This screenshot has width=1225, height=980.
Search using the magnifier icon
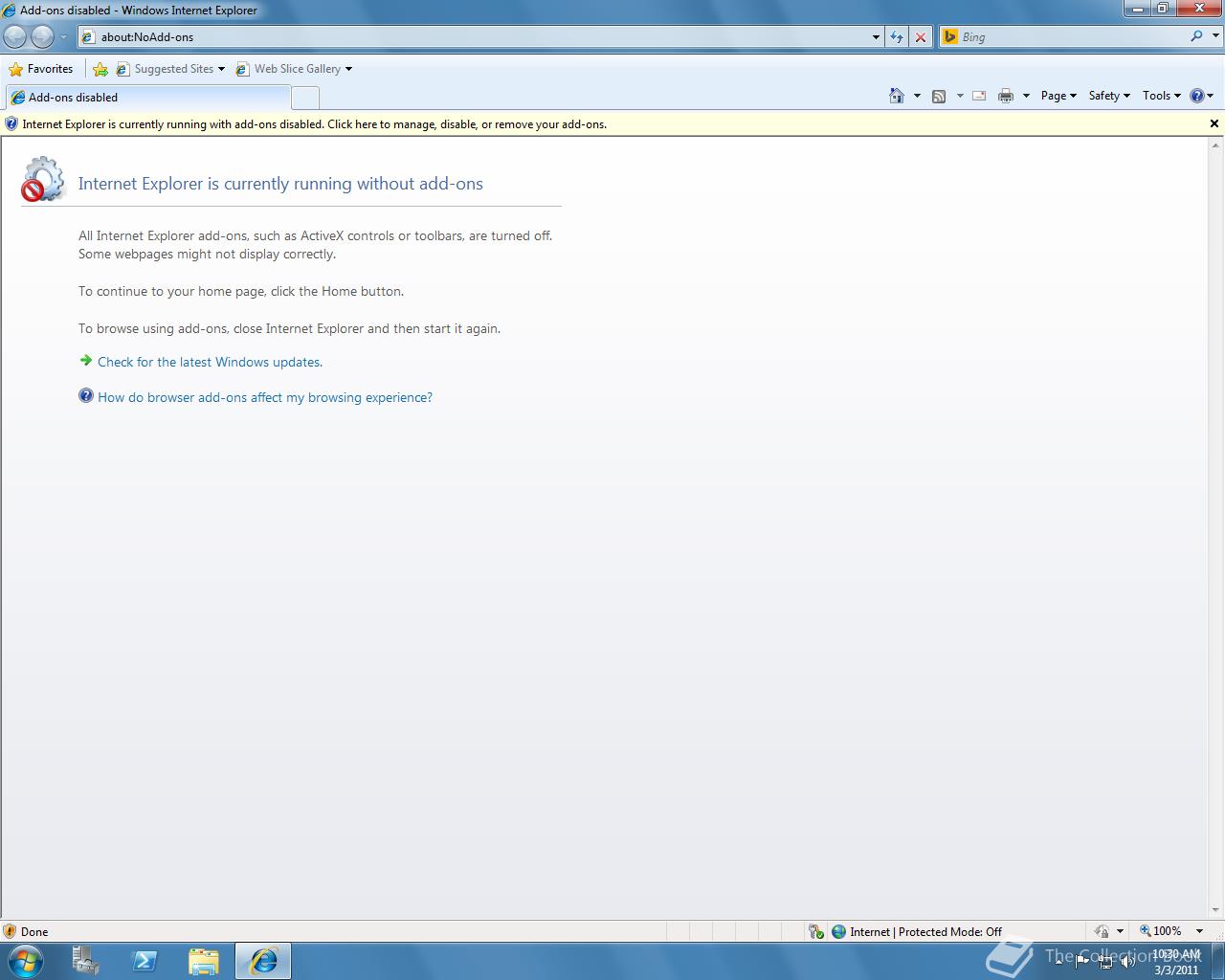pos(1196,36)
